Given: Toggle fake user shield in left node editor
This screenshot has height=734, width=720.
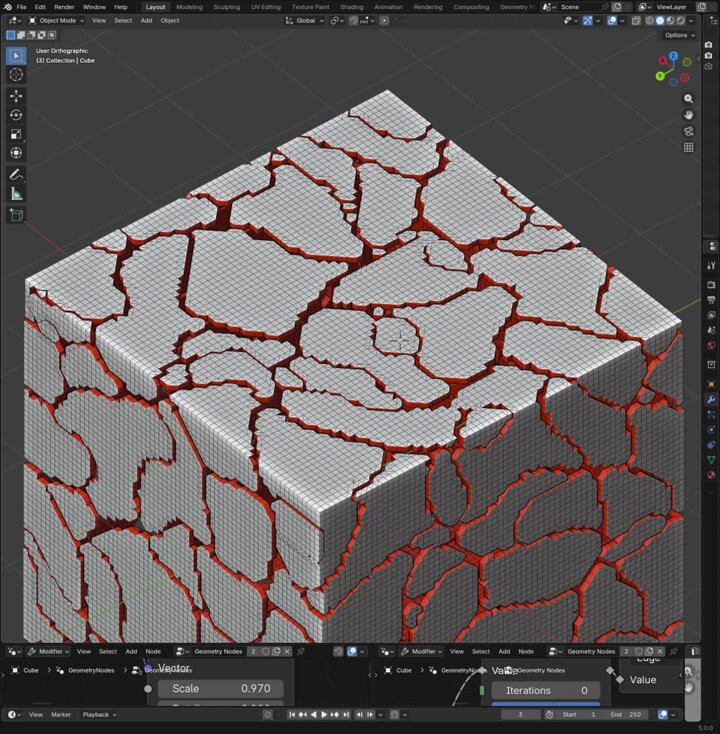Looking at the screenshot, I should (x=265, y=651).
